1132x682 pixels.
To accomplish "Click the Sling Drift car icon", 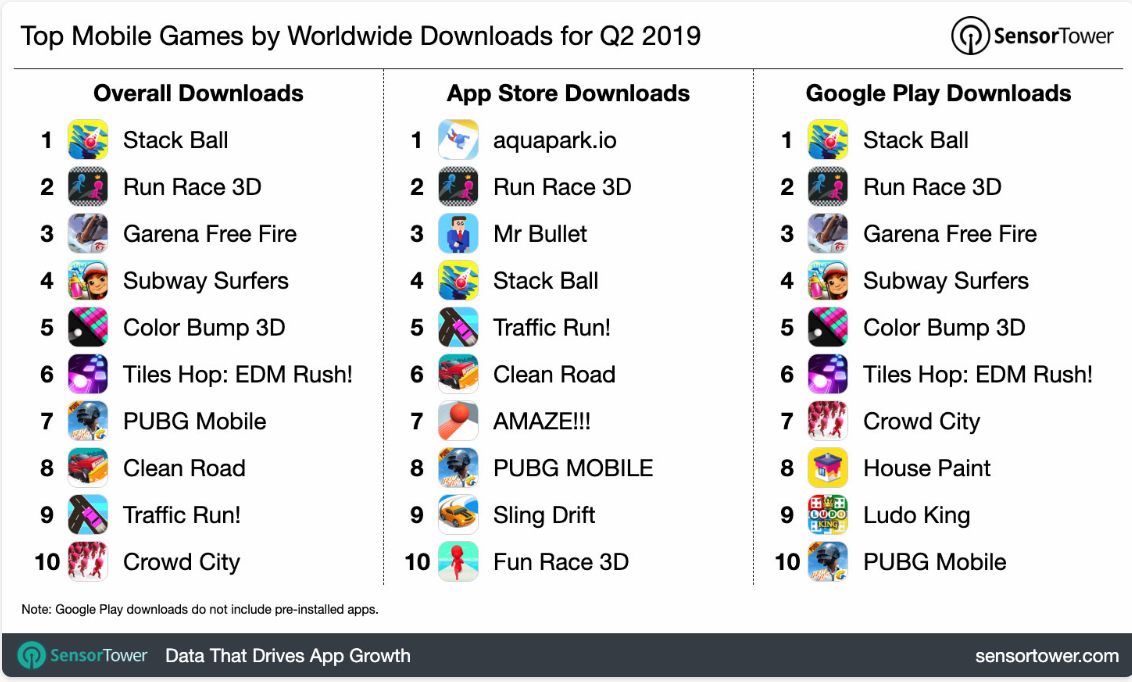I will [458, 515].
